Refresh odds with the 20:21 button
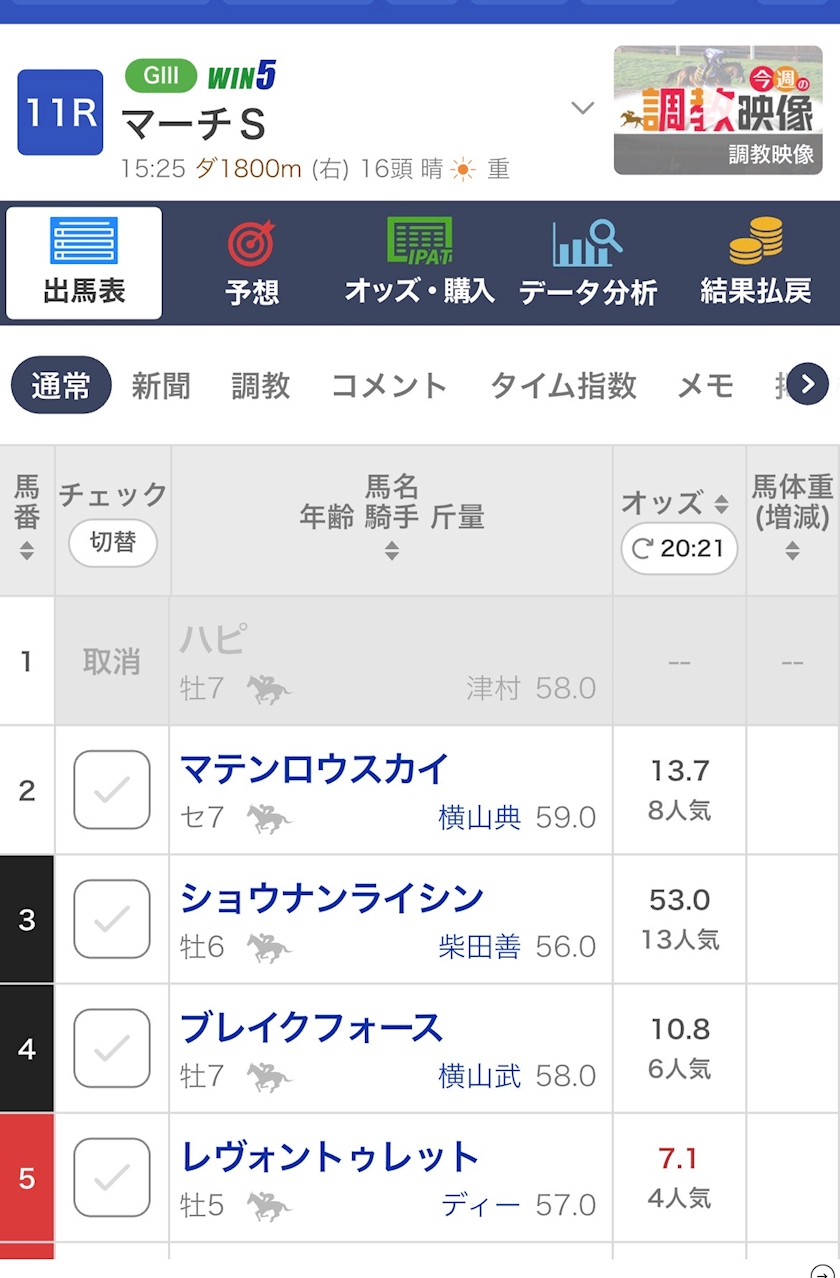840x1278 pixels. point(679,548)
